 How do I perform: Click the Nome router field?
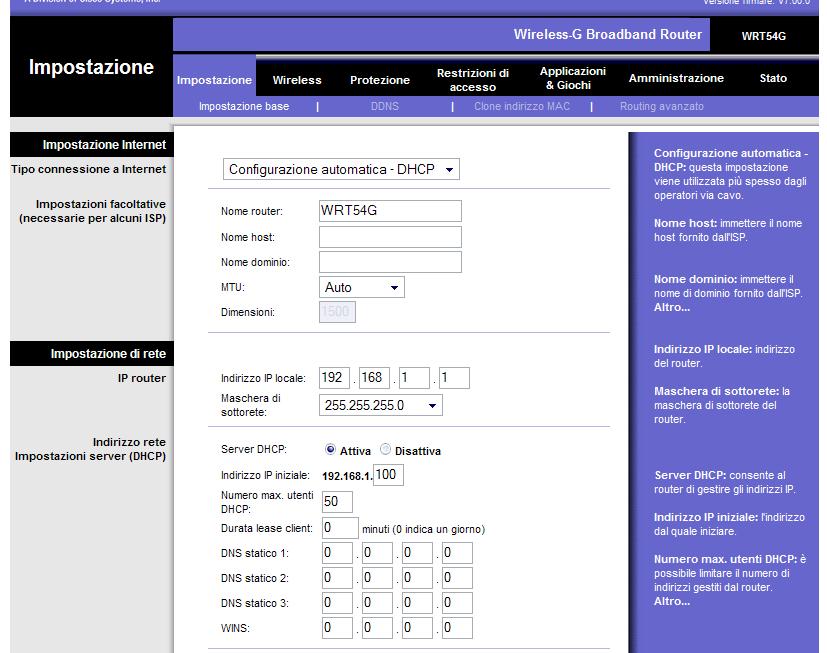[390, 211]
